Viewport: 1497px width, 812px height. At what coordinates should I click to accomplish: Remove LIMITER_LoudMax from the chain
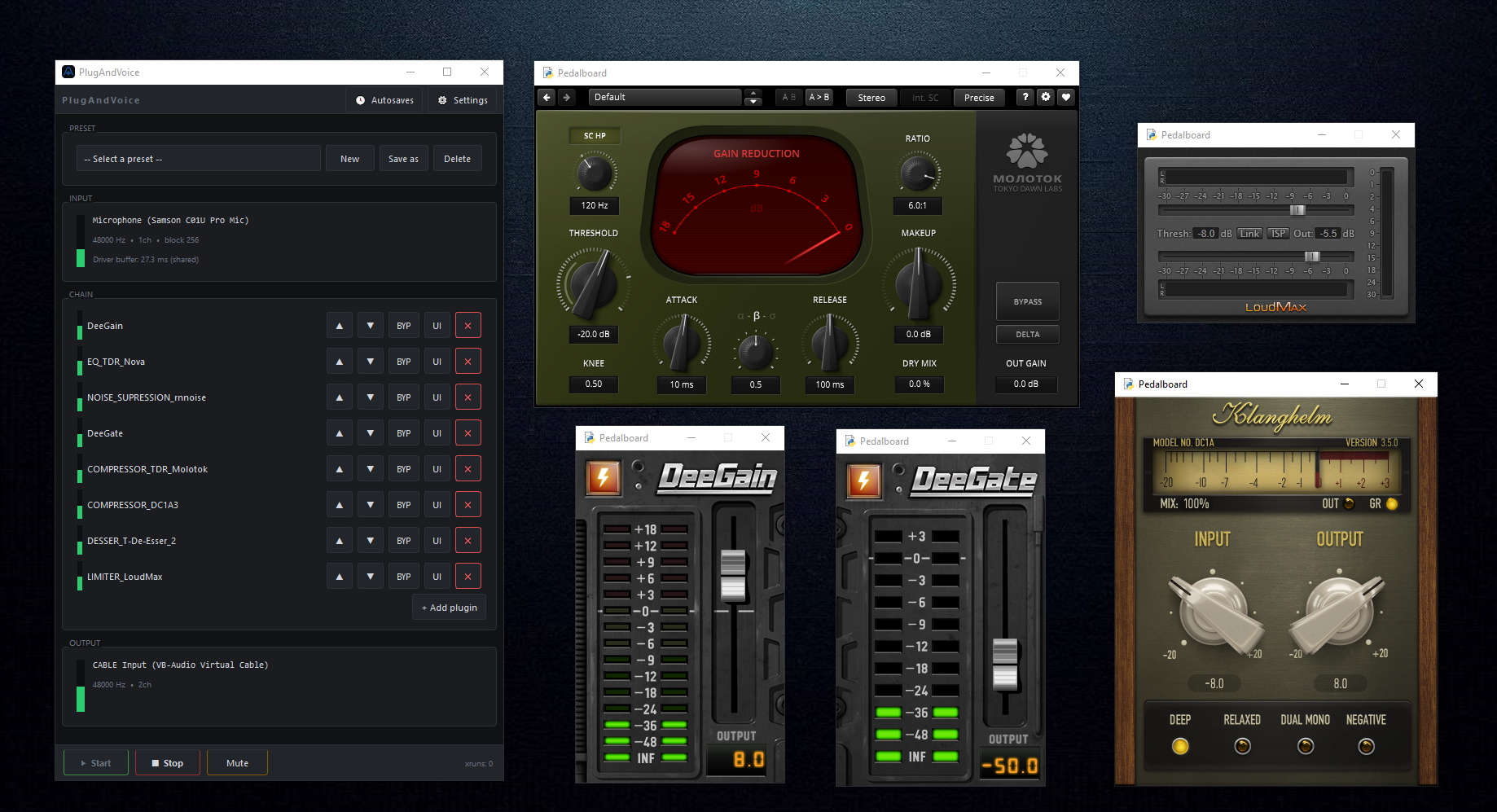[468, 577]
